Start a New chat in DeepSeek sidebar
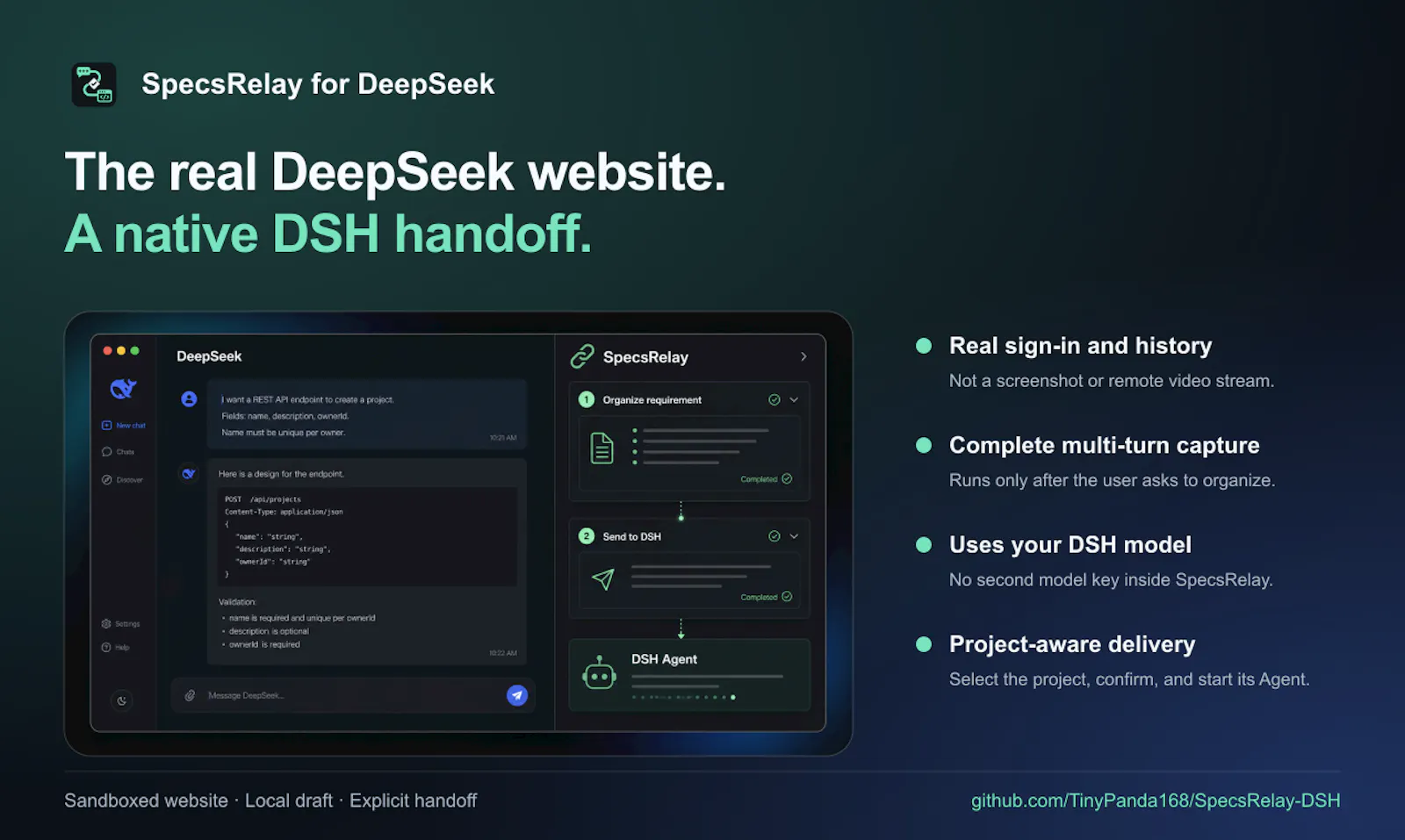 click(x=124, y=426)
